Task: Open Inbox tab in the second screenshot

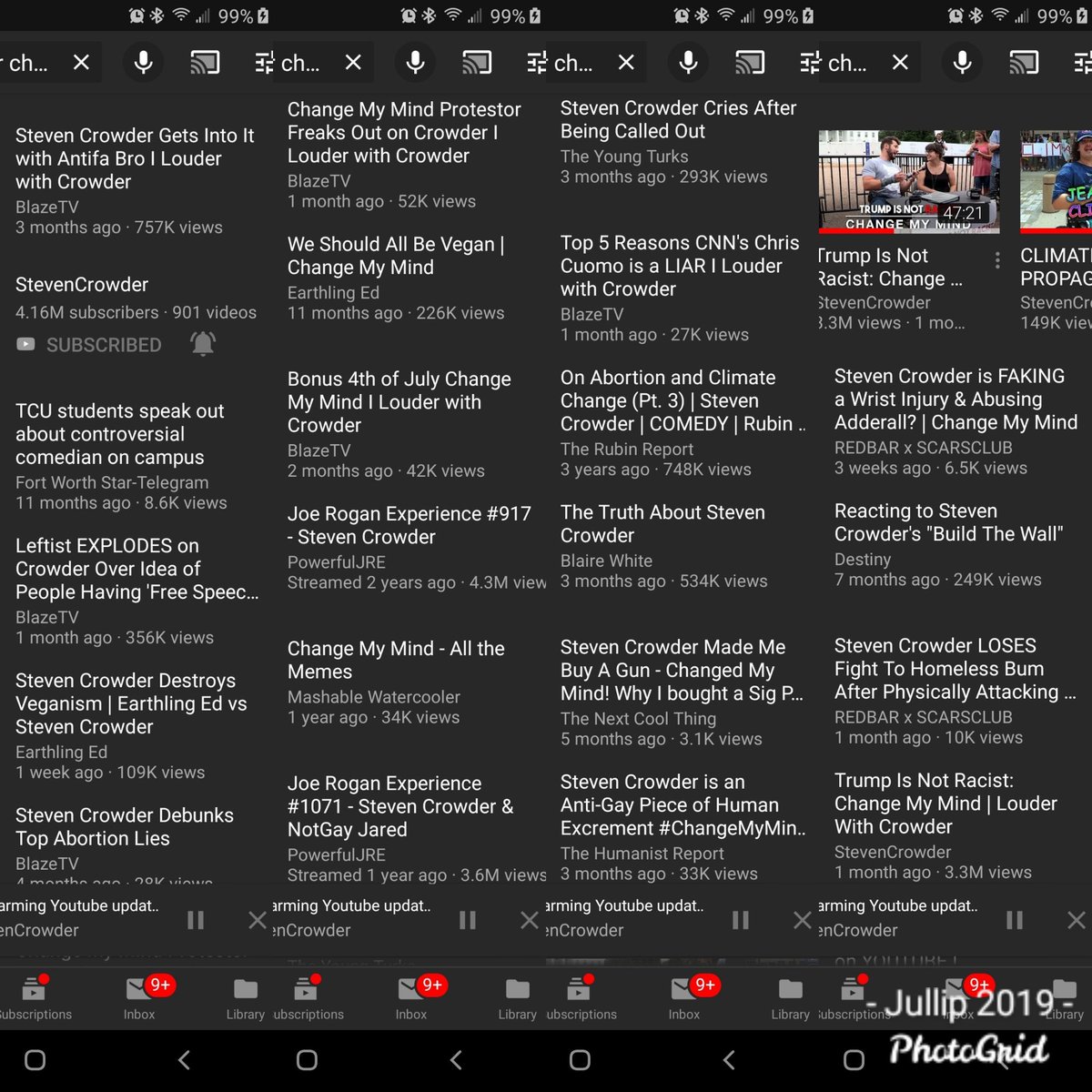Action: 411,998
